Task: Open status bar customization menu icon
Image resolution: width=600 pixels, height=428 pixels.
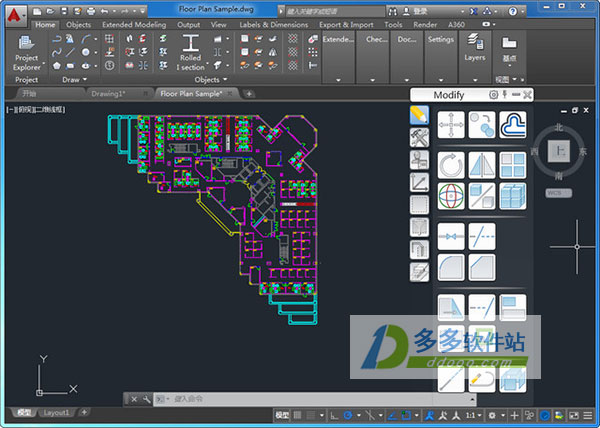Action: 588,415
